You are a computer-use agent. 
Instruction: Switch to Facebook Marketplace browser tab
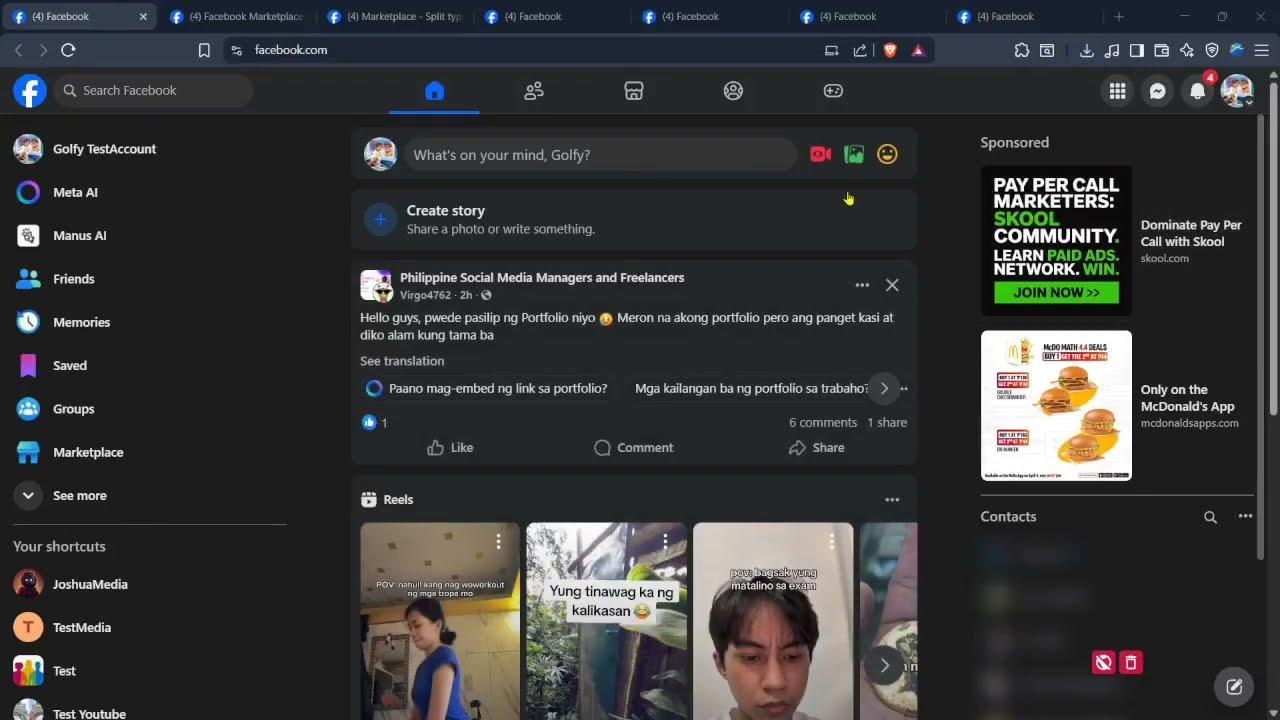pos(237,16)
